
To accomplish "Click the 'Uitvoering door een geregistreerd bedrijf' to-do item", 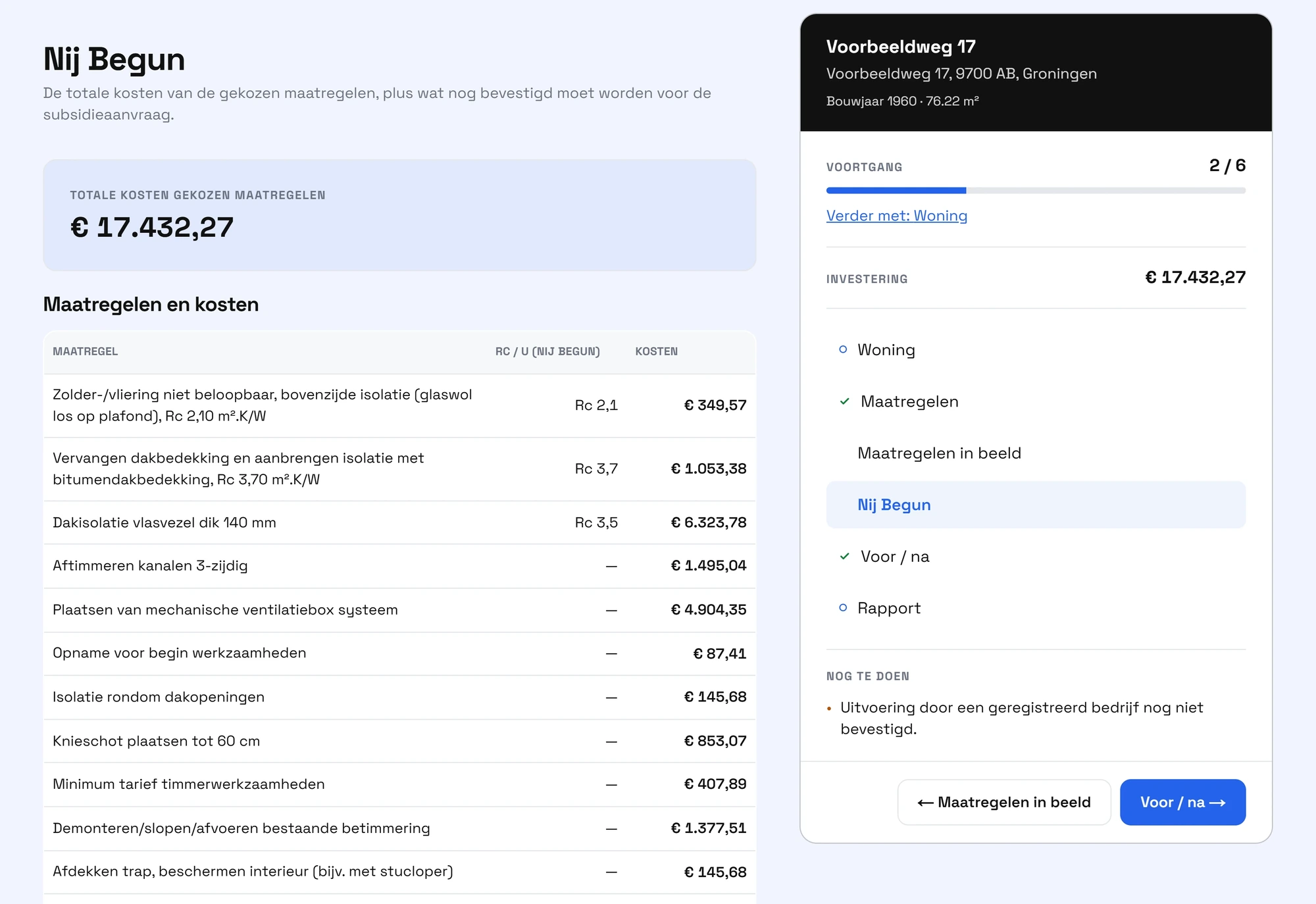I will pos(1022,718).
